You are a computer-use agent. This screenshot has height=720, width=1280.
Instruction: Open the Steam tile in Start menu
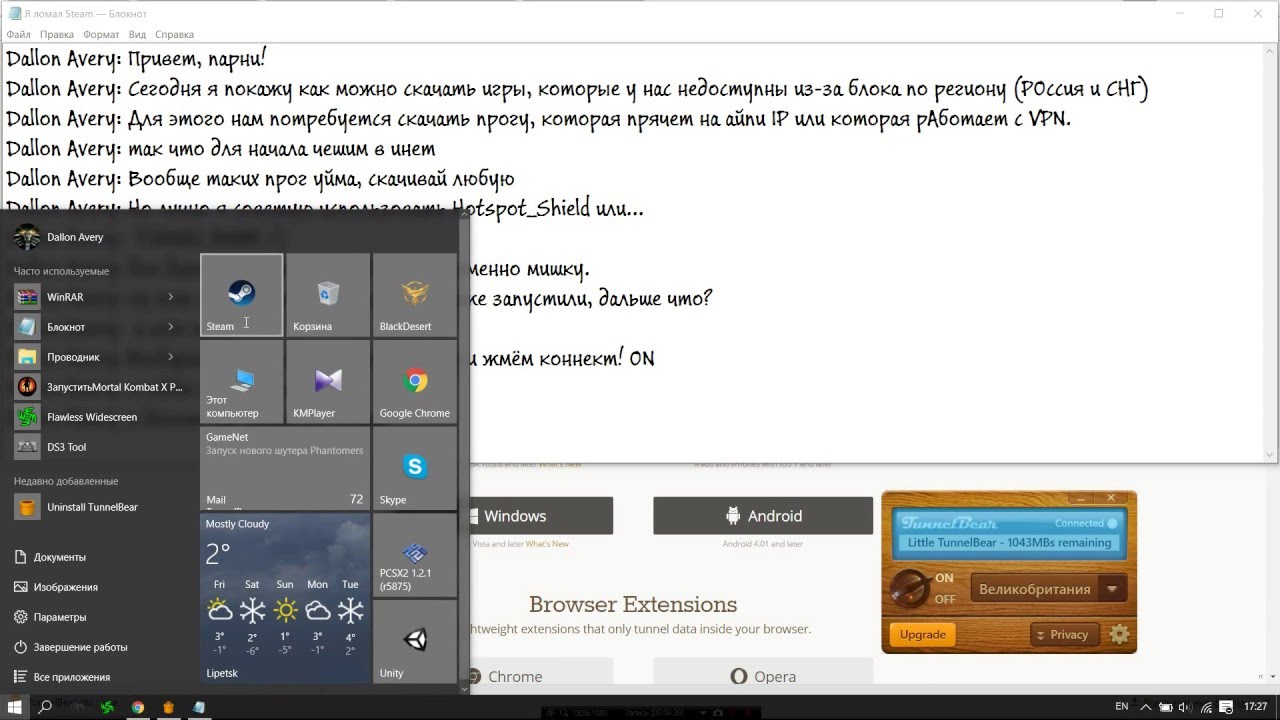pyautogui.click(x=242, y=295)
